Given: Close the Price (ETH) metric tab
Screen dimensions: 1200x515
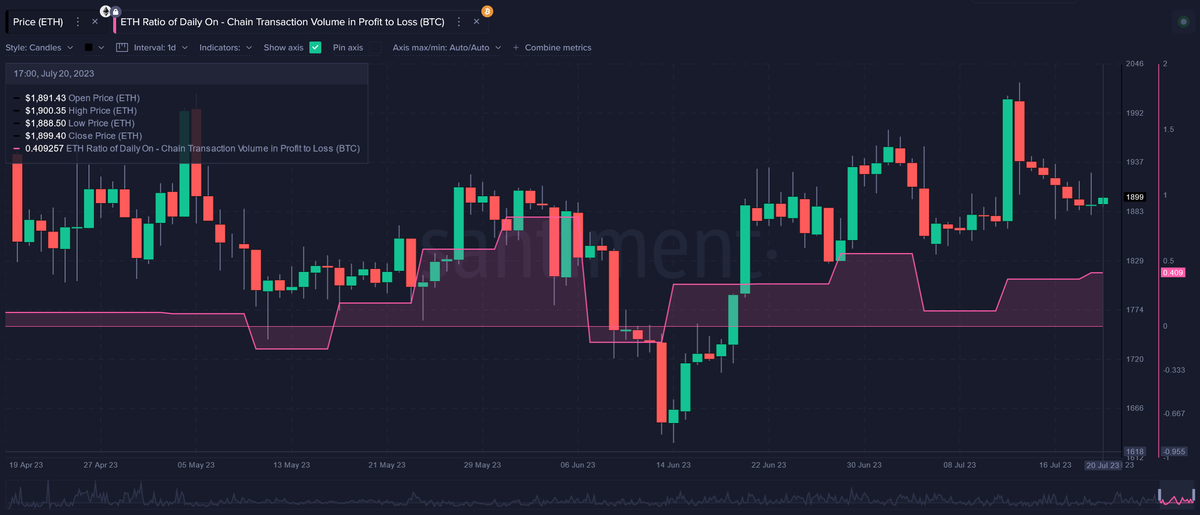Looking at the screenshot, I should pos(95,21).
